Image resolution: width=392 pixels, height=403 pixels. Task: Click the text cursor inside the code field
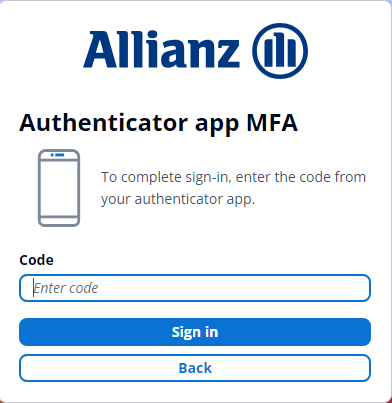click(34, 288)
